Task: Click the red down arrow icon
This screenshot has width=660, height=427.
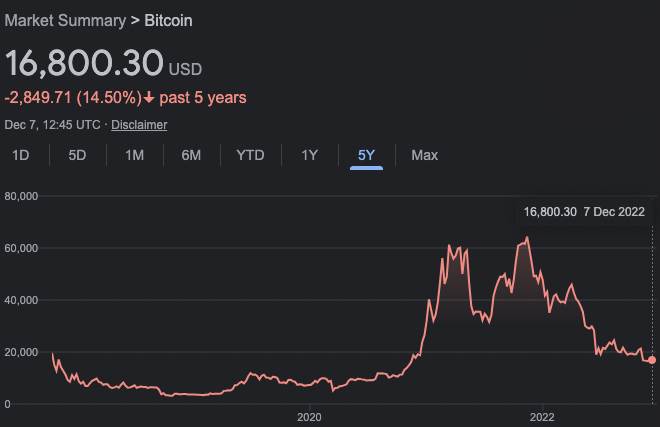Action: click(149, 98)
